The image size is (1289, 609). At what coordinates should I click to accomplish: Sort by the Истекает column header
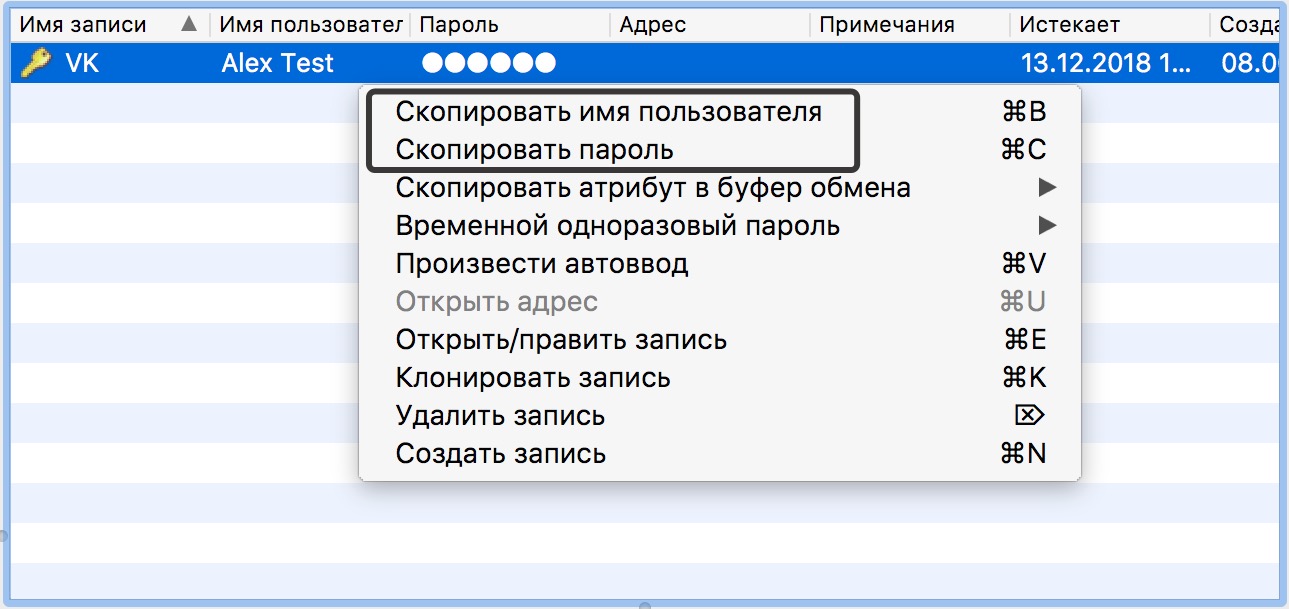(x=1069, y=24)
